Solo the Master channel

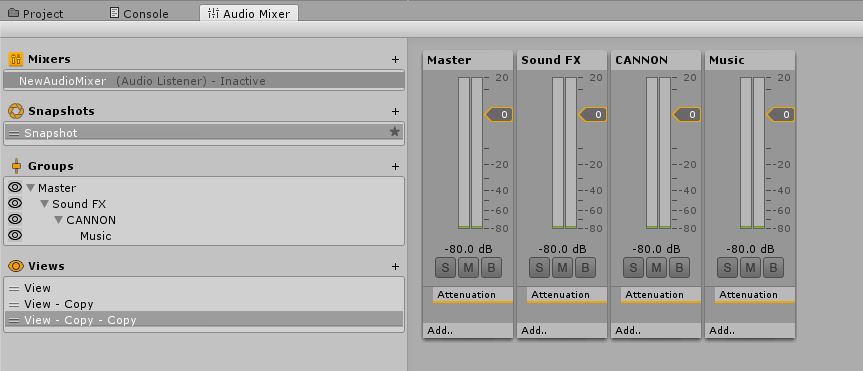click(x=445, y=268)
